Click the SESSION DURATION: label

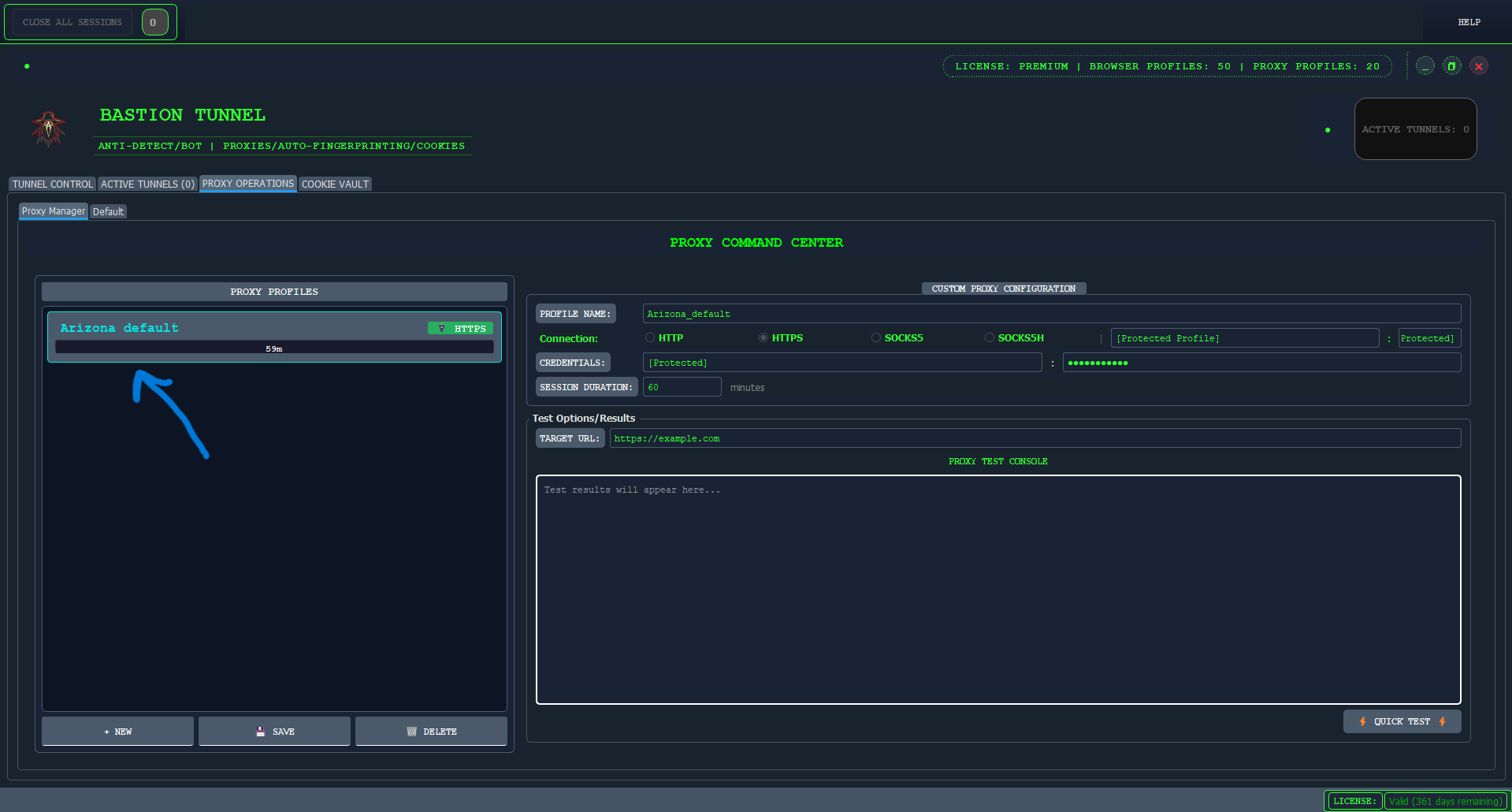(586, 387)
